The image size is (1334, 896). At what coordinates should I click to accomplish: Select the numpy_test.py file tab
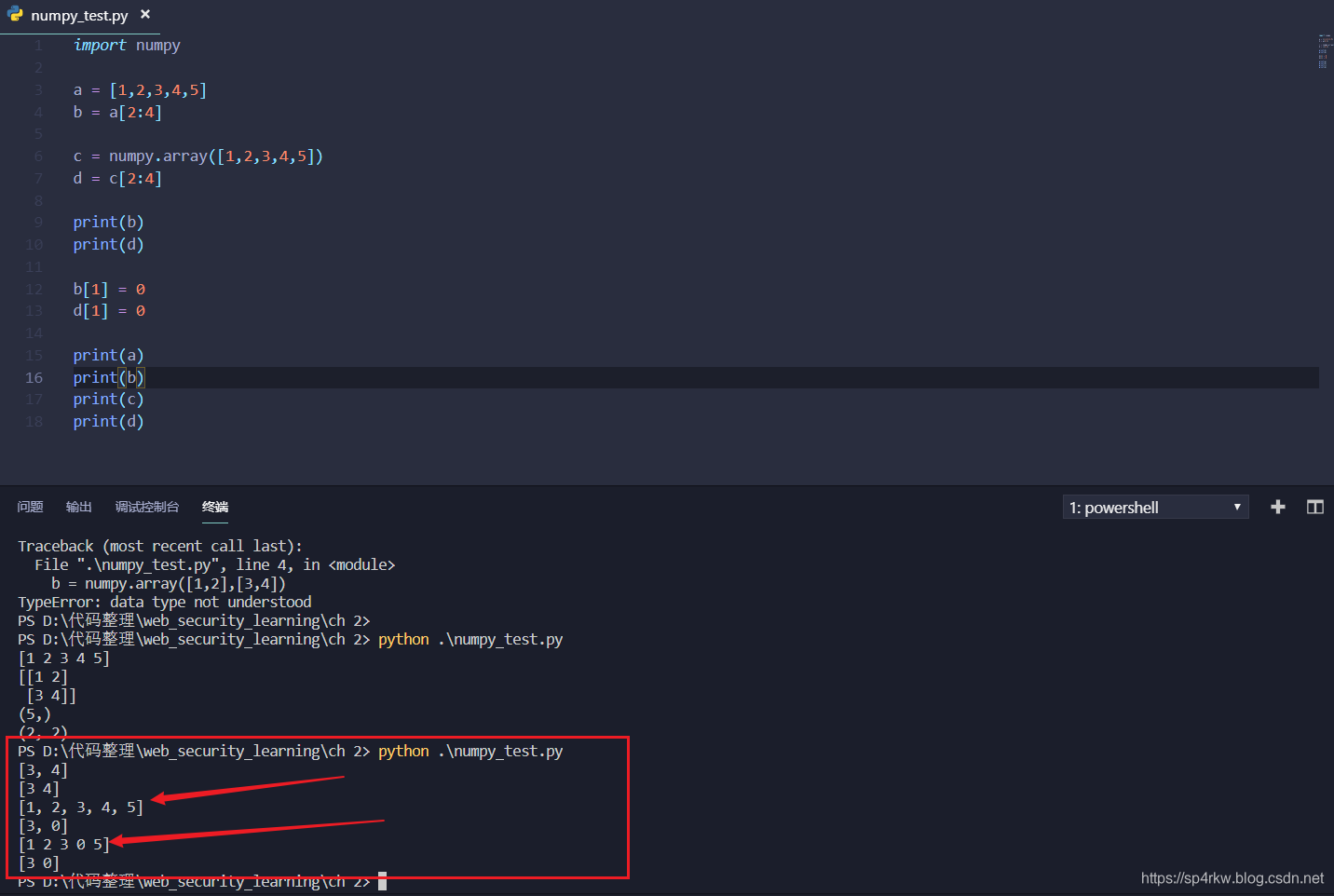pos(80,16)
